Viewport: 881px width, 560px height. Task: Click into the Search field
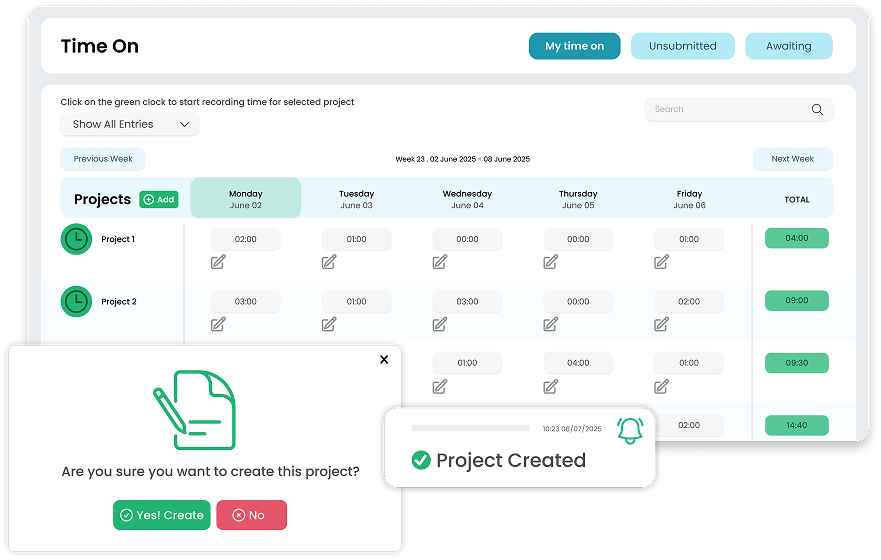739,110
